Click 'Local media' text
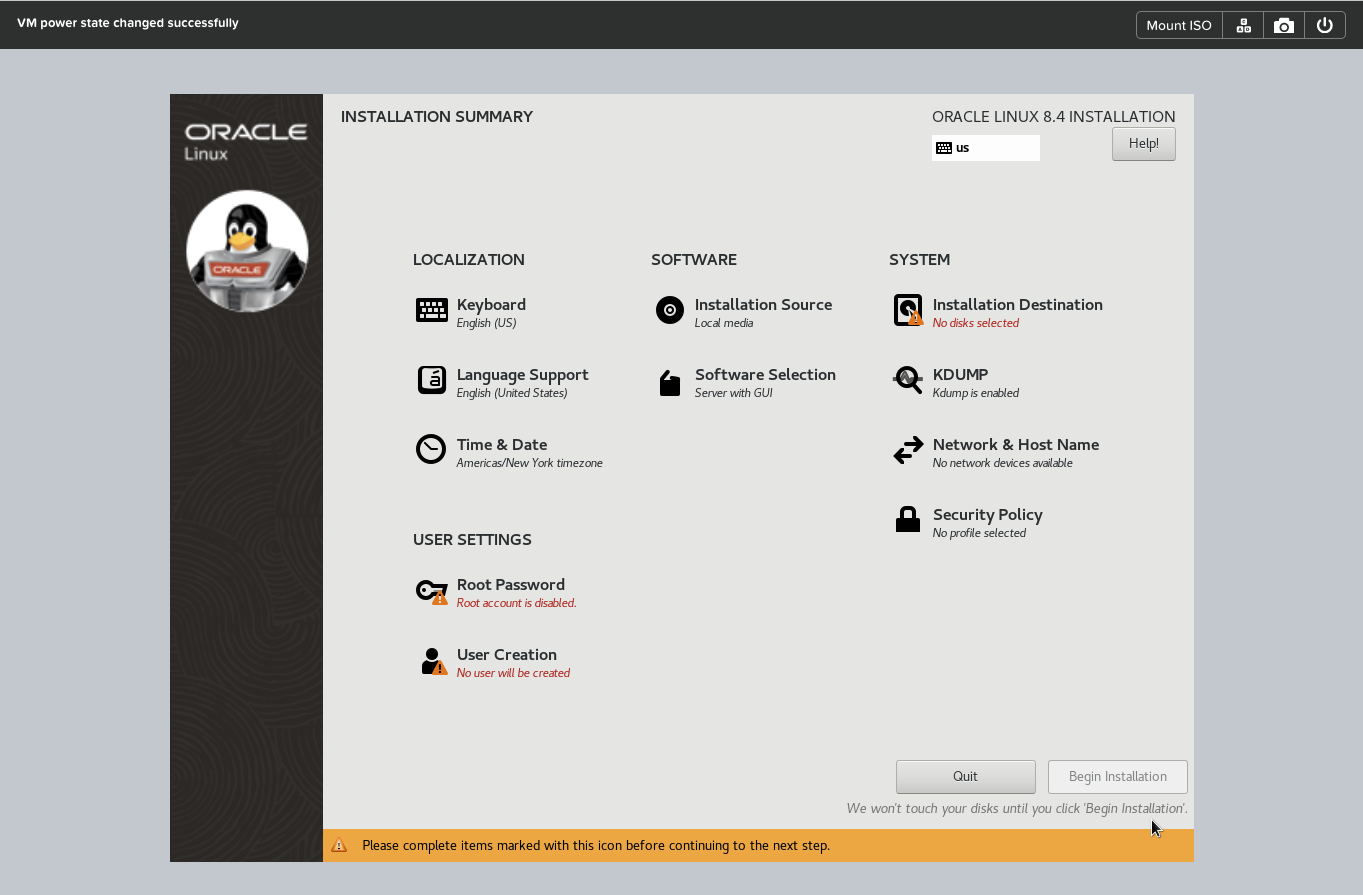Image resolution: width=1363 pixels, height=895 pixels. [724, 323]
